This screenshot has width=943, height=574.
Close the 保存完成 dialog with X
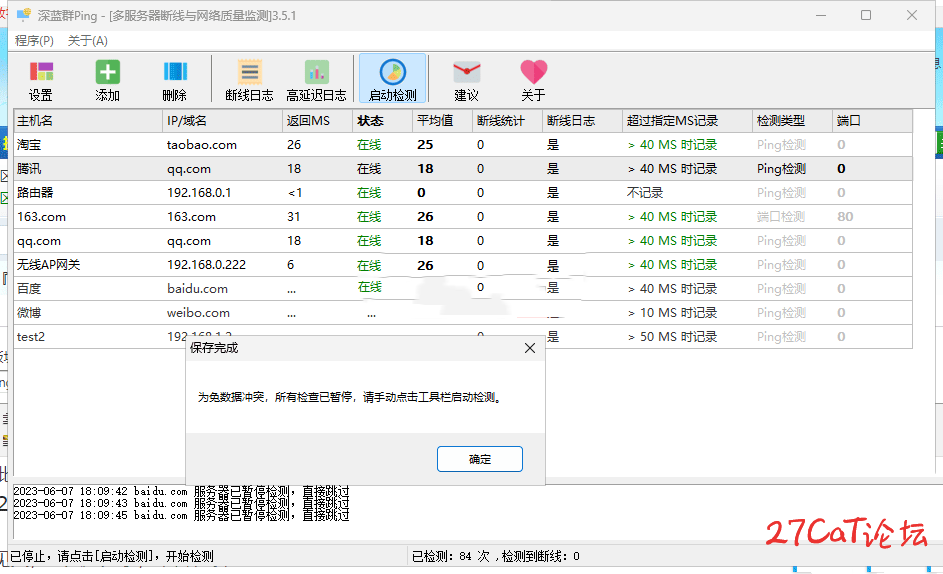529,348
